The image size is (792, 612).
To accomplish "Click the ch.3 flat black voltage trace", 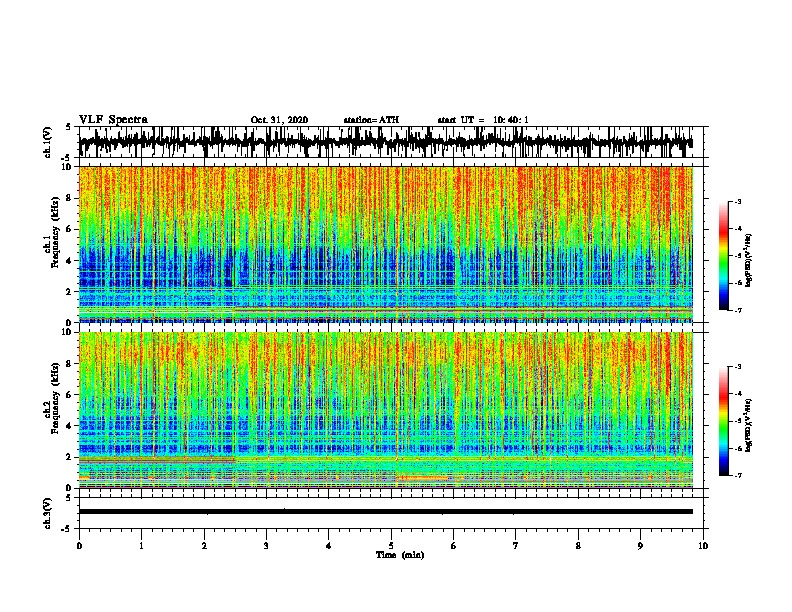I will coord(385,512).
